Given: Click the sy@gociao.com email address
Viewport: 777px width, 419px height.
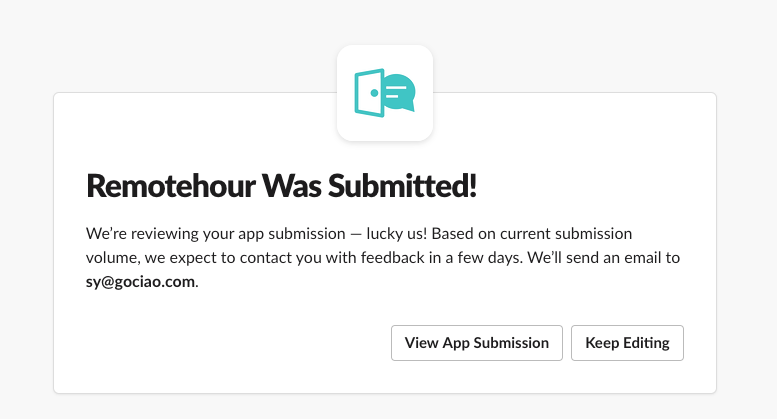Looking at the screenshot, I should [141, 282].
